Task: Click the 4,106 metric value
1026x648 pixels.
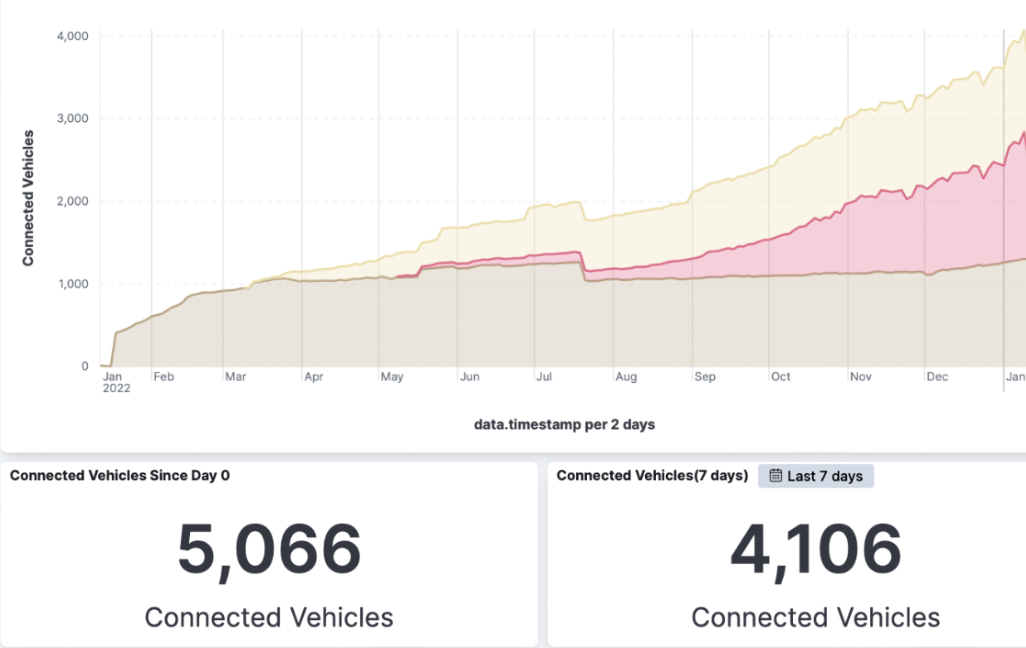Action: pos(815,545)
